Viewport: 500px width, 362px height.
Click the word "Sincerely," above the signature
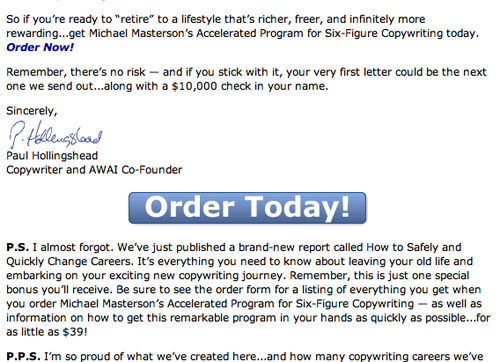(32, 111)
